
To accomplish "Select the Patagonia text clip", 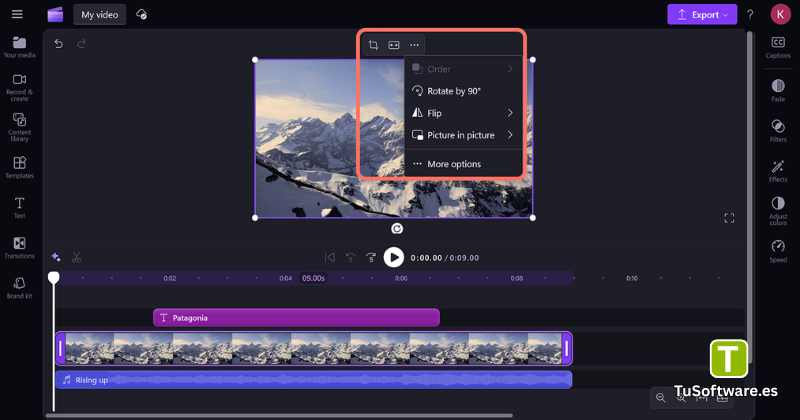I will 296,317.
